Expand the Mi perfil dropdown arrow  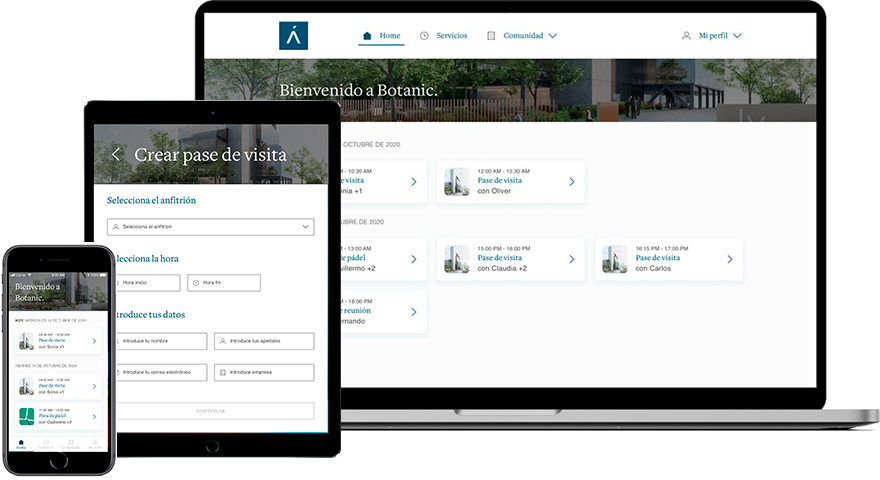pyautogui.click(x=738, y=36)
